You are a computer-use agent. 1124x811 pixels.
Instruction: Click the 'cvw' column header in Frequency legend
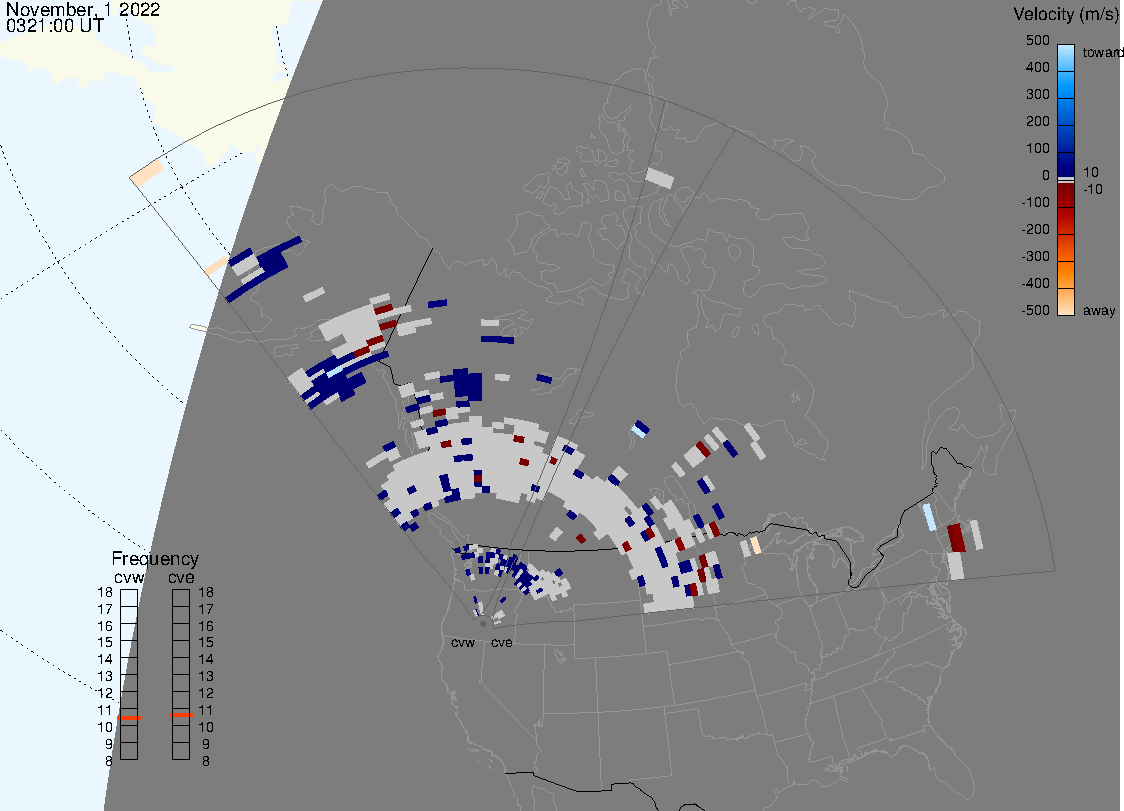tap(129, 576)
